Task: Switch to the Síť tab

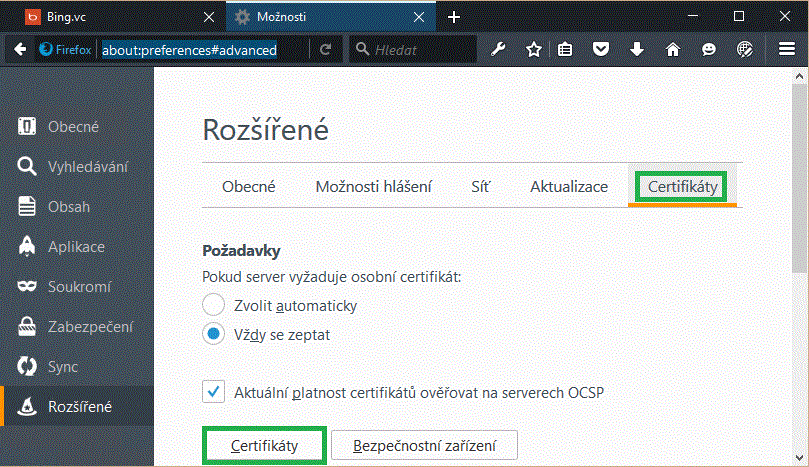Action: [x=480, y=187]
